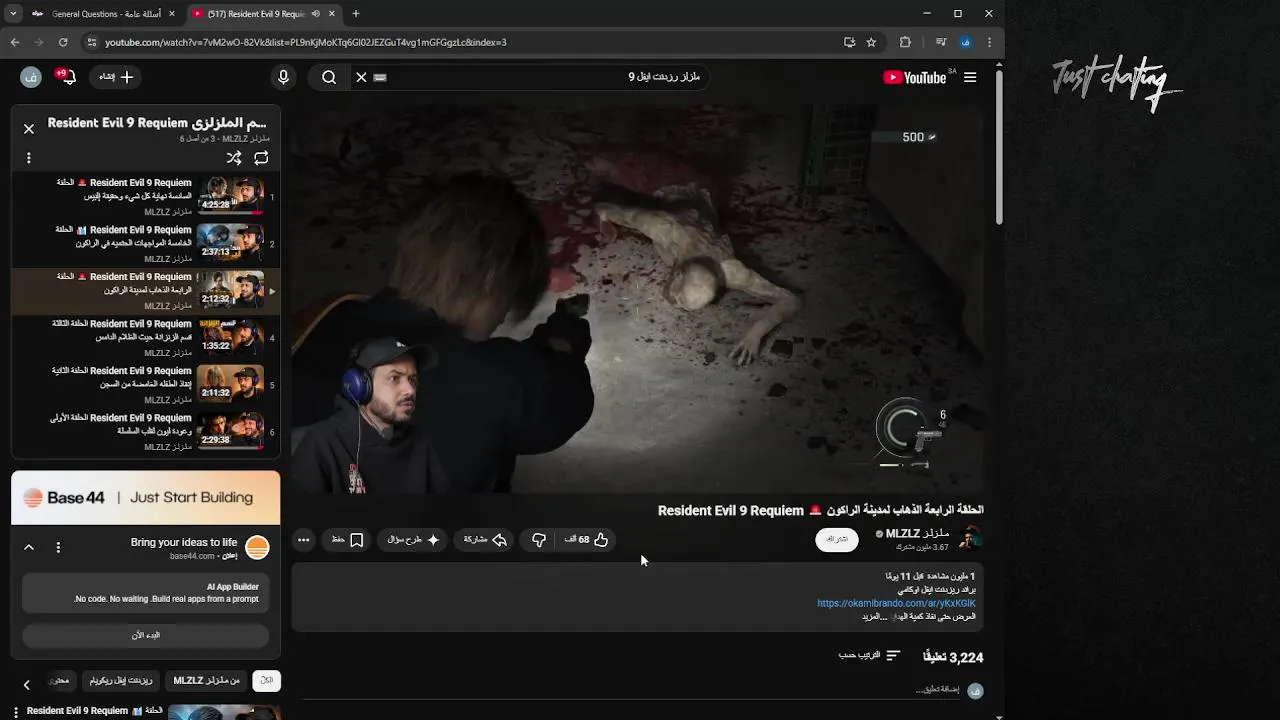This screenshot has height=720, width=1280.
Task: Open the Chrome extensions puzzle icon
Action: point(905,42)
